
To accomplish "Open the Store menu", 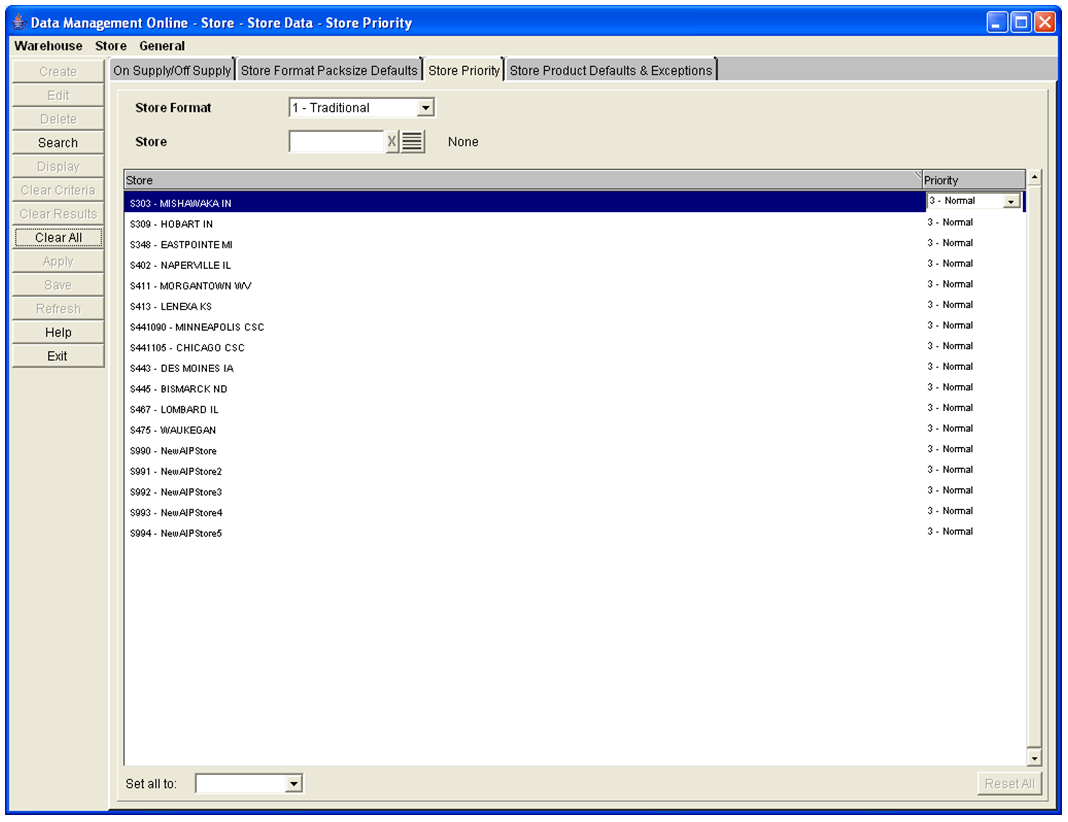I will [110, 46].
